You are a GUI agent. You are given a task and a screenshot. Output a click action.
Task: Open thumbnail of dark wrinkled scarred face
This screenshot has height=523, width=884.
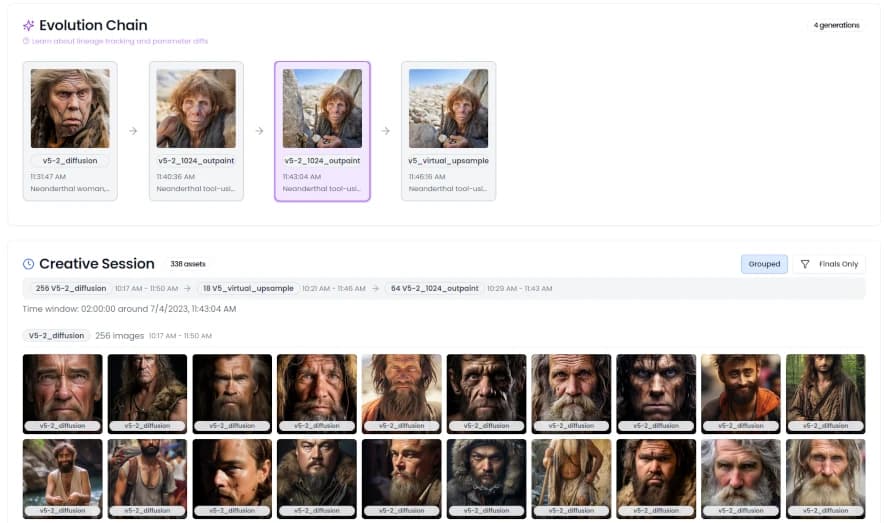pyautogui.click(x=487, y=394)
